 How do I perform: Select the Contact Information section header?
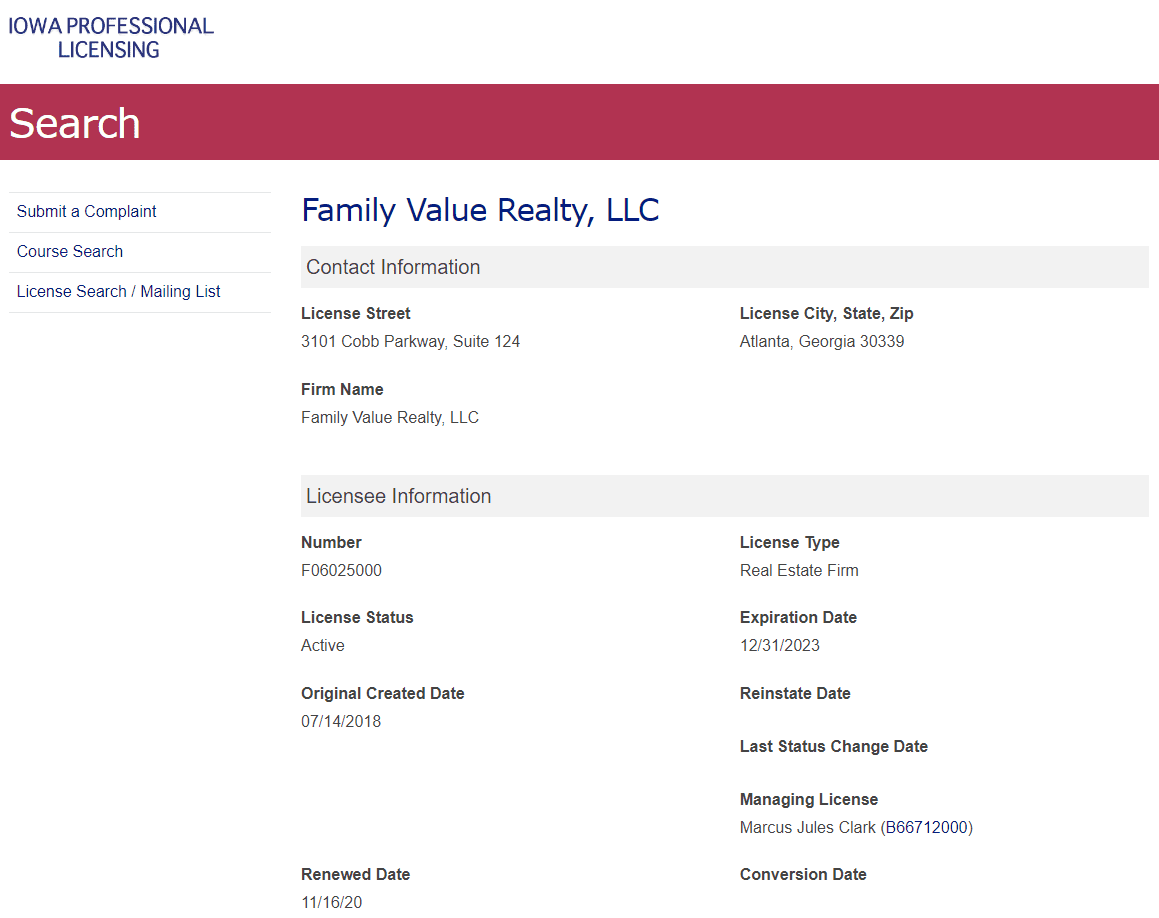[392, 267]
